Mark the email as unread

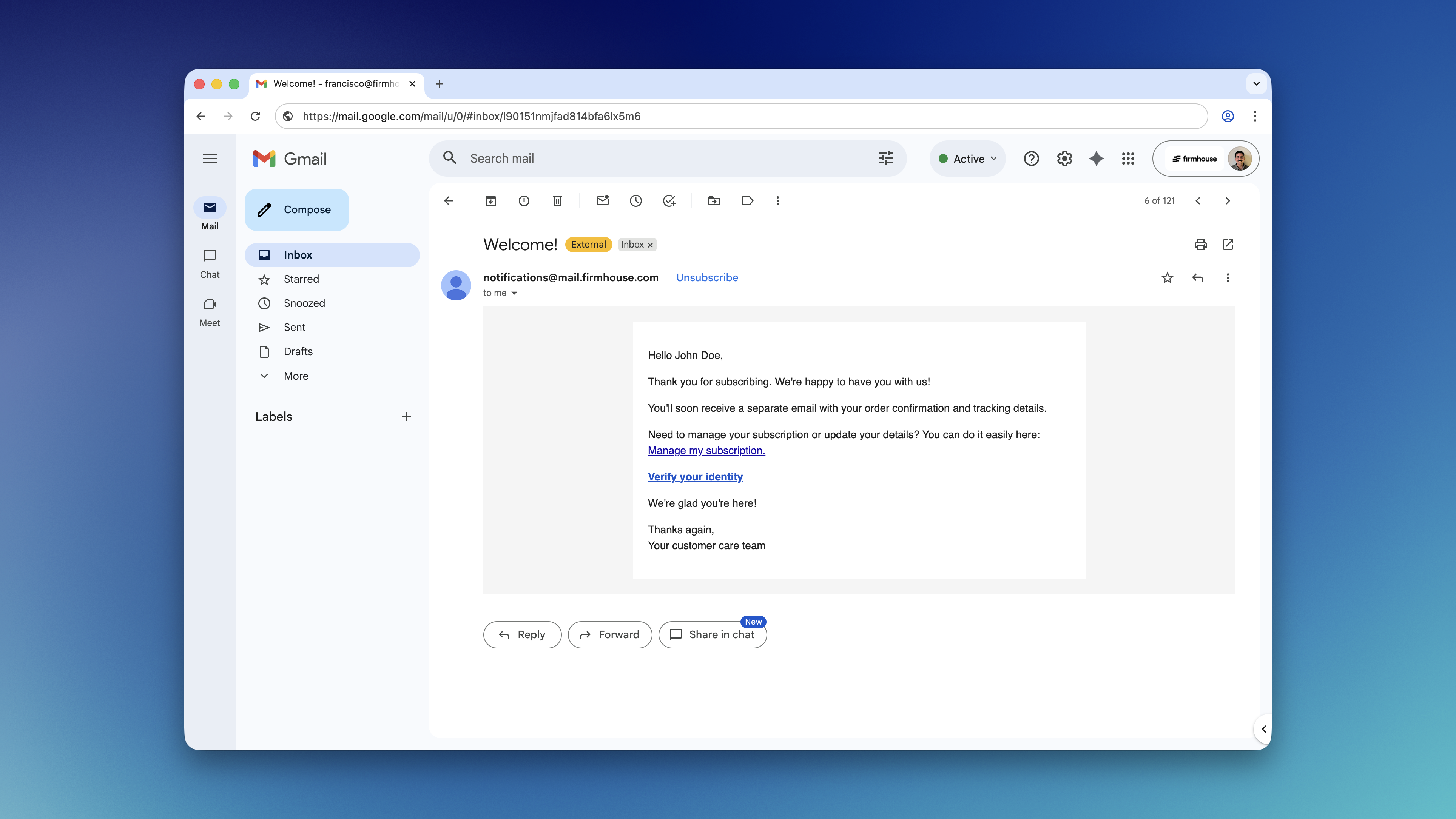[602, 200]
